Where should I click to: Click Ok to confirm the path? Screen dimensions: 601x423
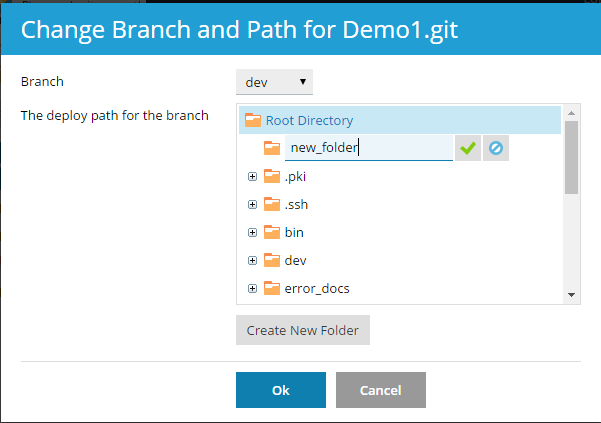coord(280,390)
